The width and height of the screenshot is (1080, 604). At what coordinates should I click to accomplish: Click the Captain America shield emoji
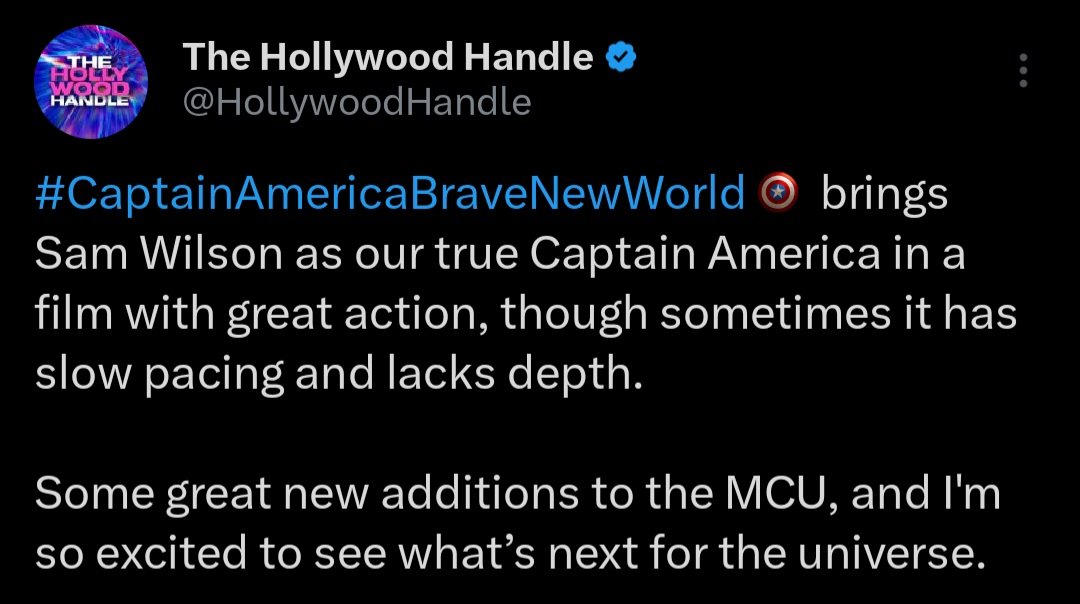tap(778, 193)
